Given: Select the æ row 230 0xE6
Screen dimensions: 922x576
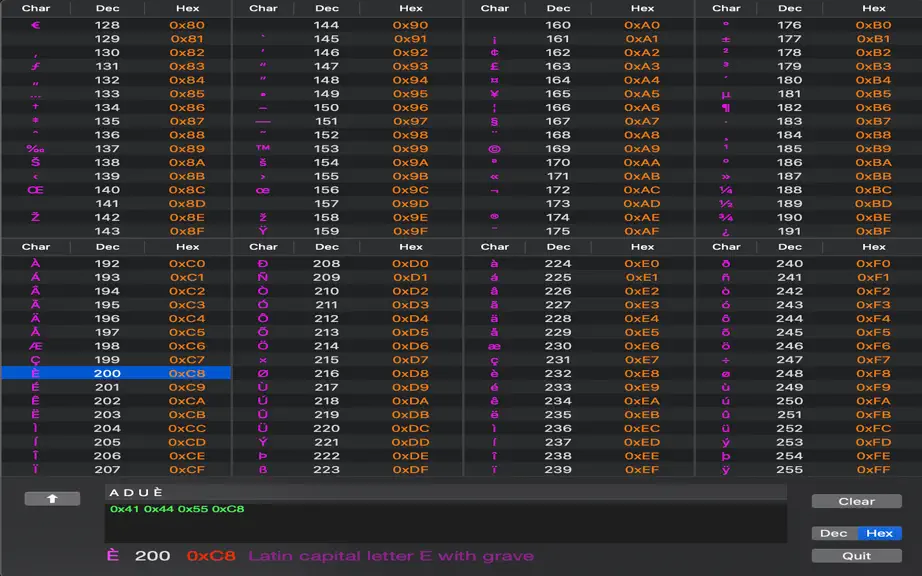Looking at the screenshot, I should click(x=579, y=346).
